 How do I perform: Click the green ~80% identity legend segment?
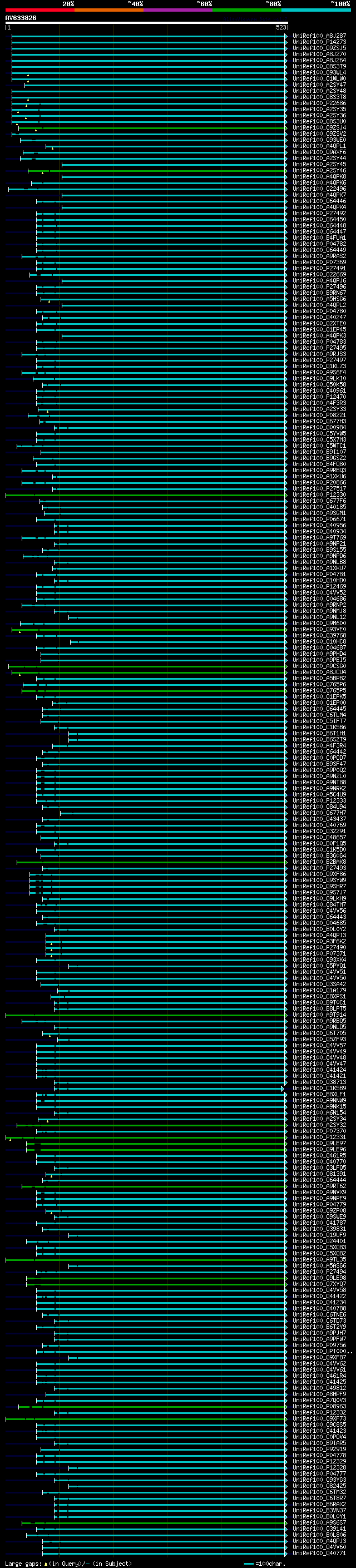[247, 11]
